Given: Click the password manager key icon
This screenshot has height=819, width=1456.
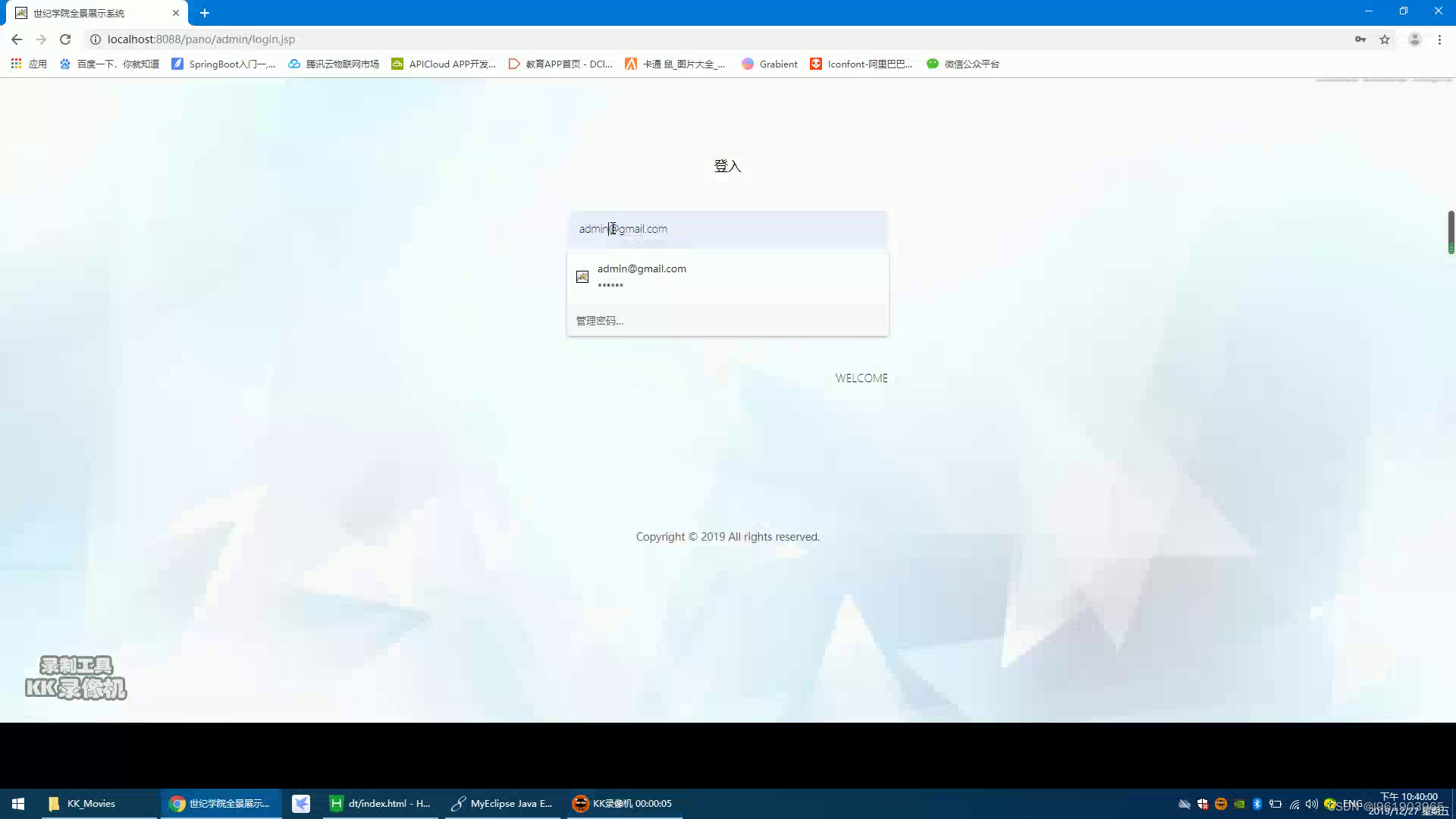Looking at the screenshot, I should pos(1359,39).
